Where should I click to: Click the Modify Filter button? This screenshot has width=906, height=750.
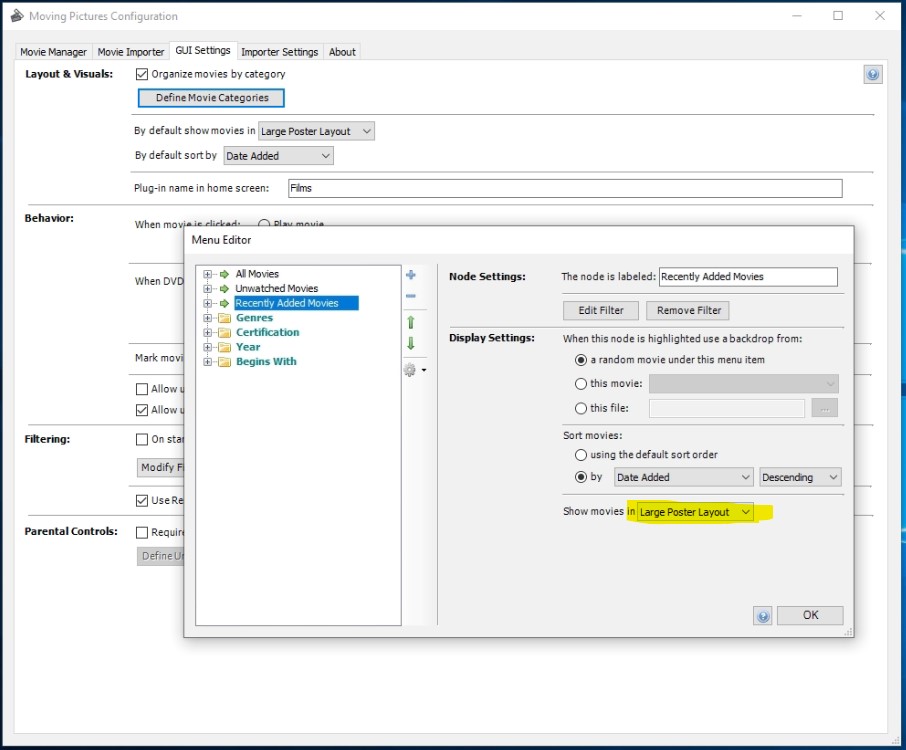[160, 467]
